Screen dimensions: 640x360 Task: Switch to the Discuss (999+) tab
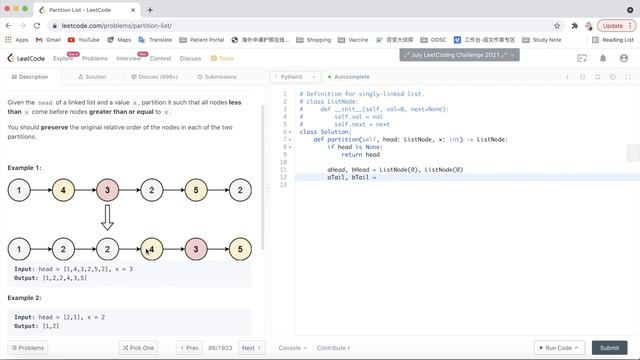[x=154, y=77]
